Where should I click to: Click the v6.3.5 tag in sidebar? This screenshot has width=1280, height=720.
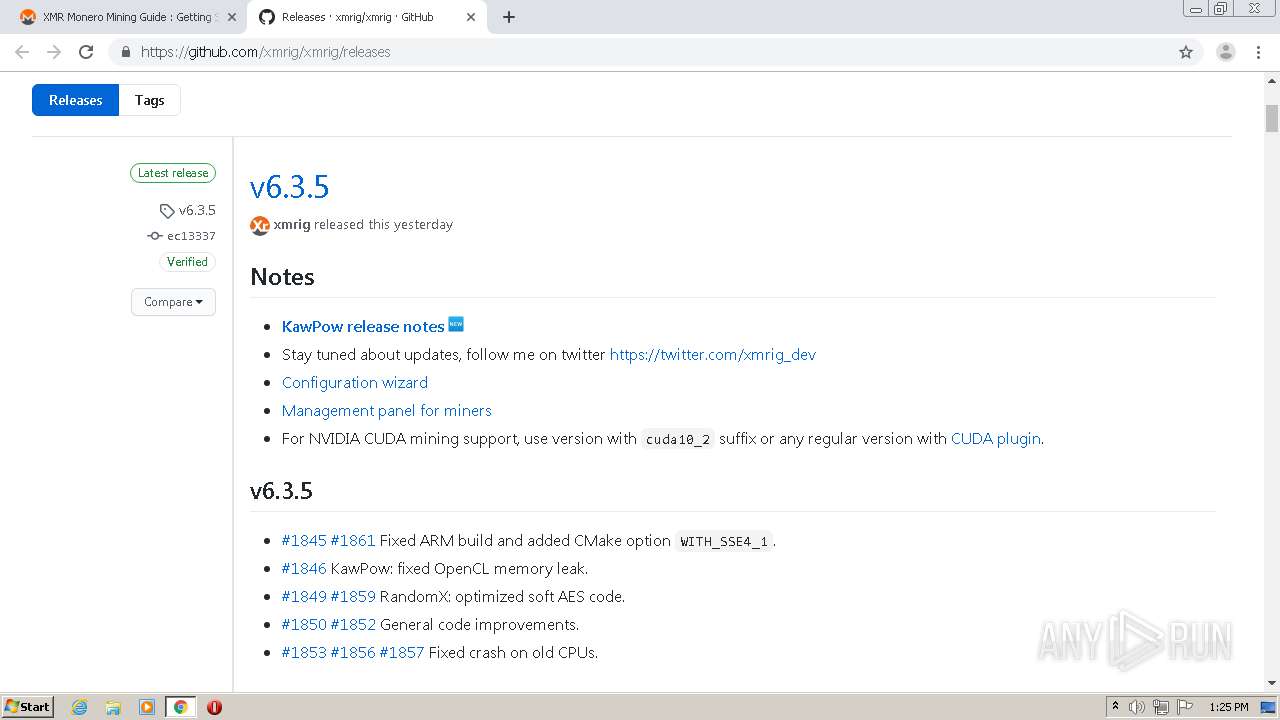[x=197, y=210]
